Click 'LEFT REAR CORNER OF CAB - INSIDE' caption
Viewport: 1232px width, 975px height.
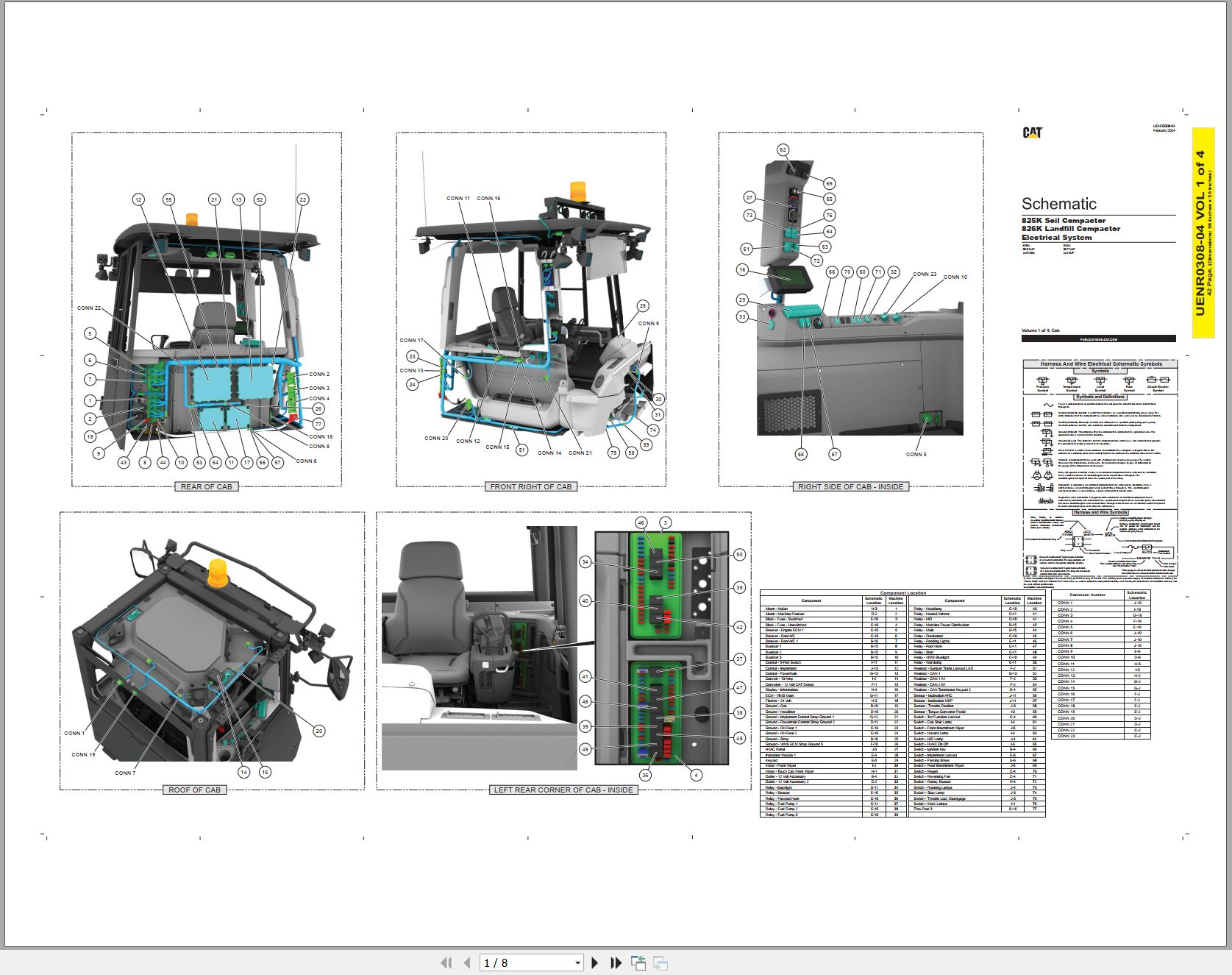pos(563,790)
